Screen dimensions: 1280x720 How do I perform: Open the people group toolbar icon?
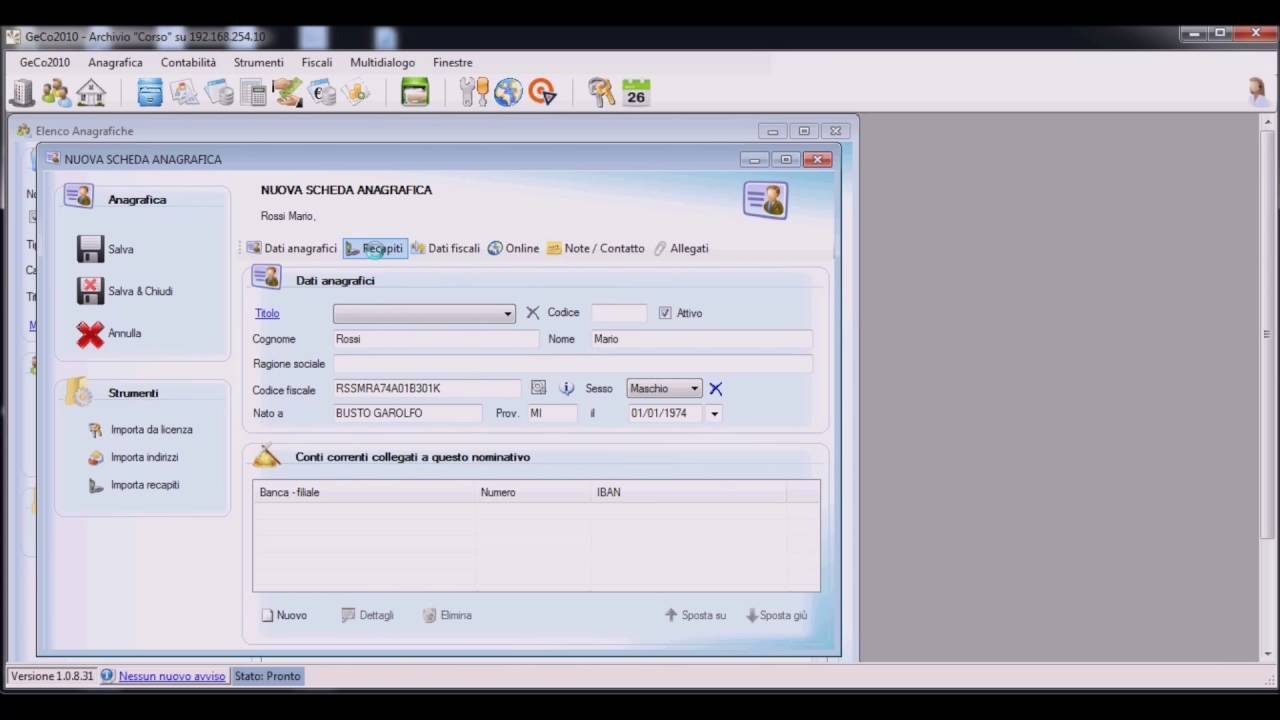pyautogui.click(x=56, y=93)
